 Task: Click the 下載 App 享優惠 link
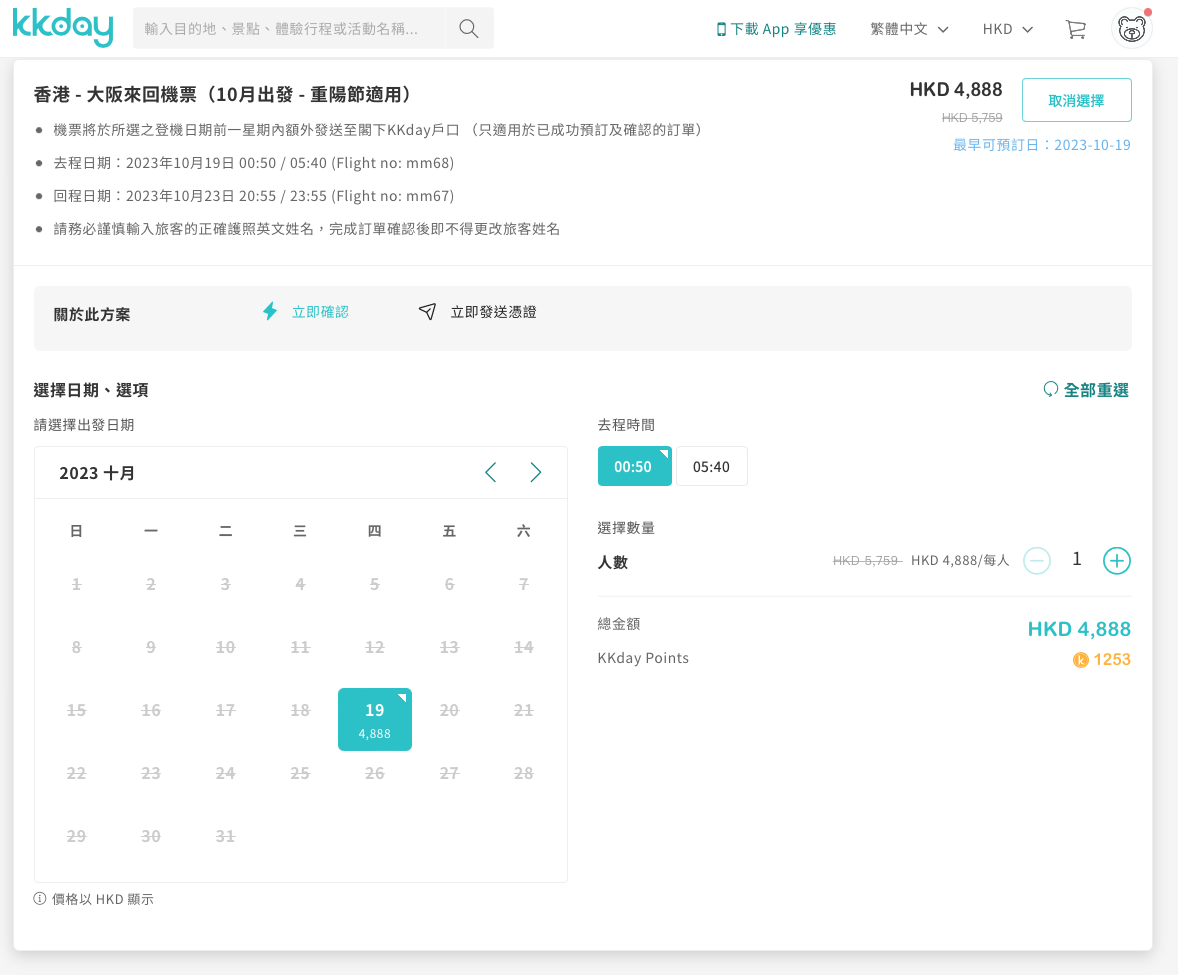pos(776,29)
